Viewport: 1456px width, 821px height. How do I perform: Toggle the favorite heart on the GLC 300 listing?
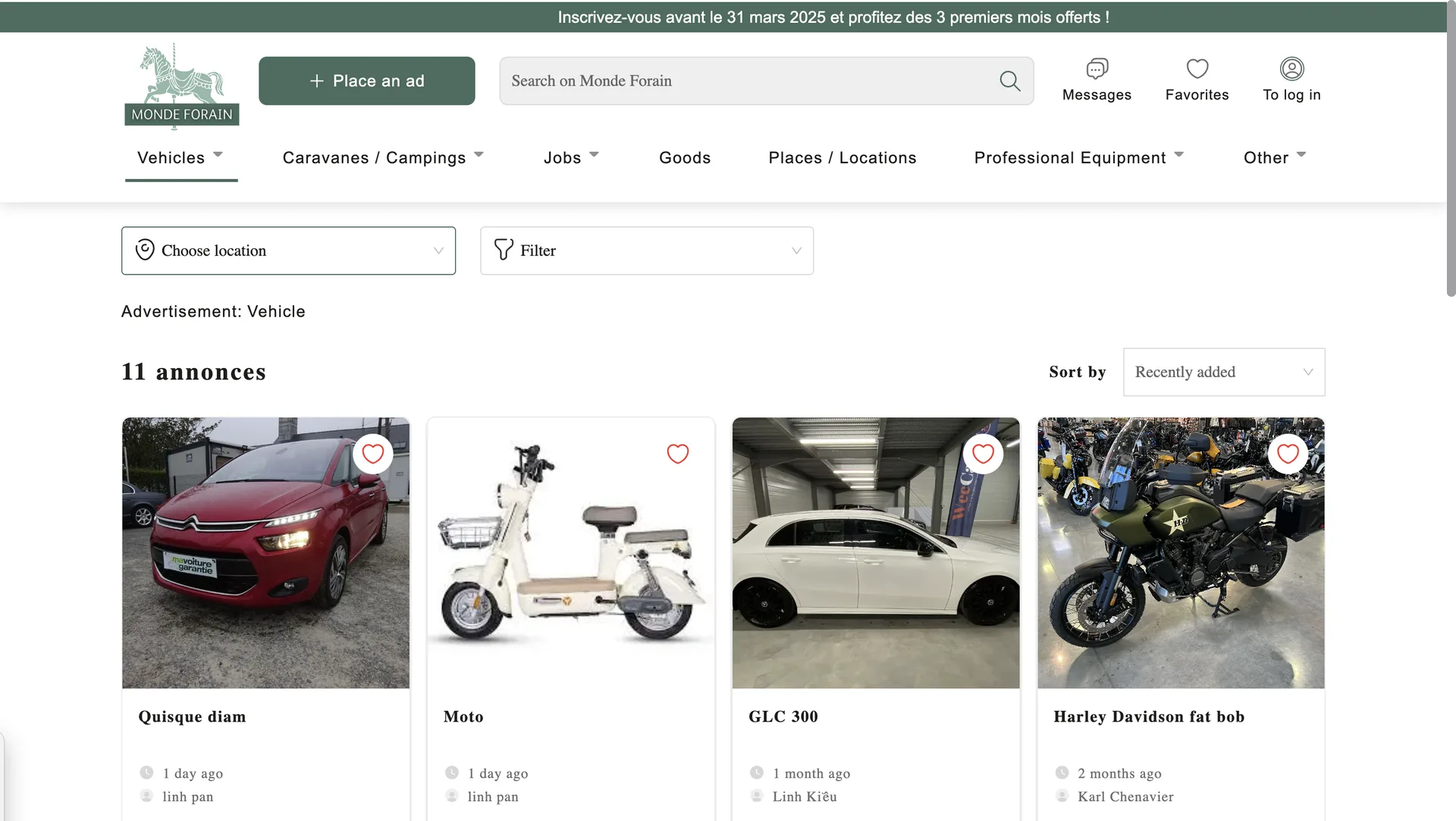coord(983,454)
